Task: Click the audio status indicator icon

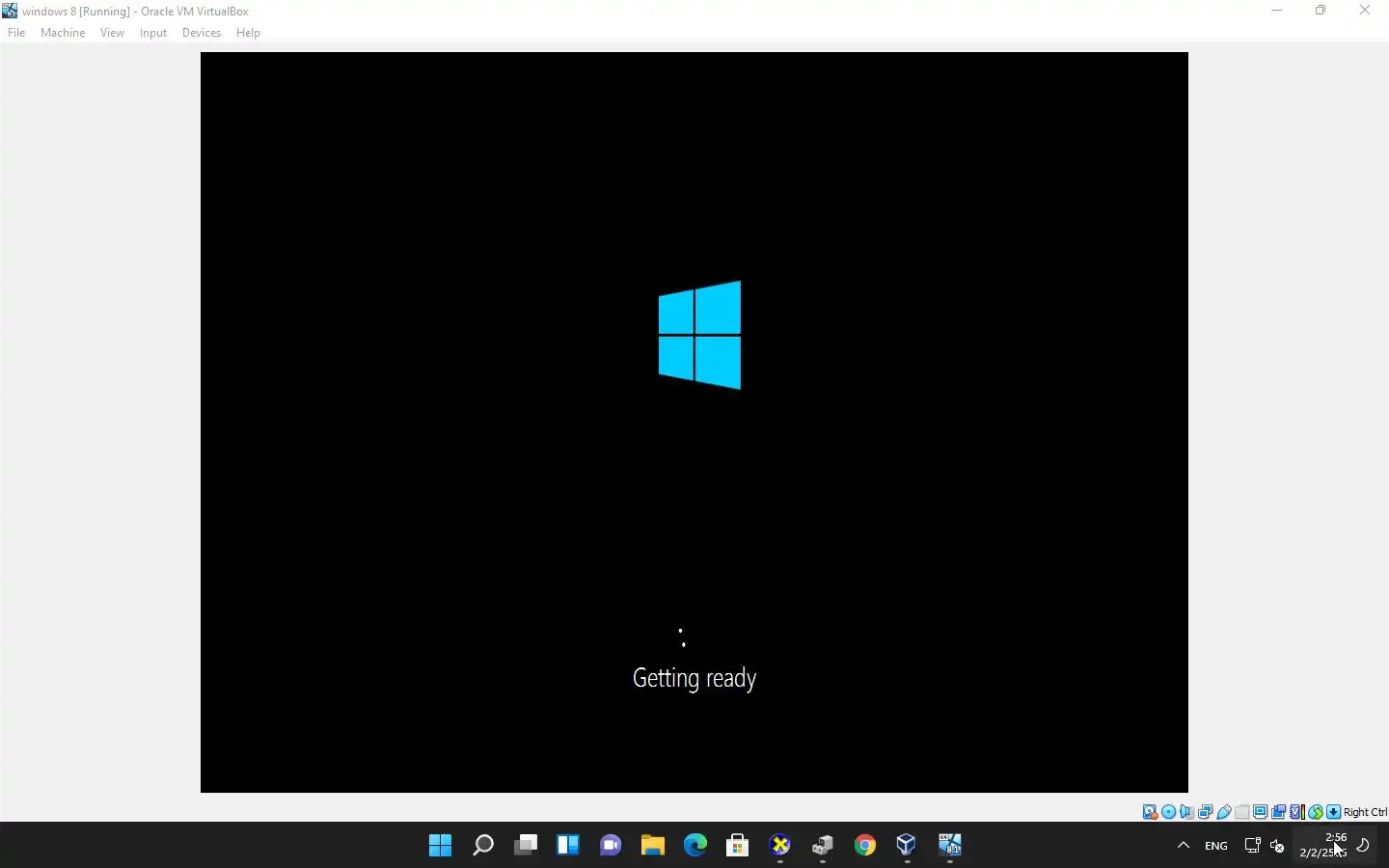Action: 1186,812
